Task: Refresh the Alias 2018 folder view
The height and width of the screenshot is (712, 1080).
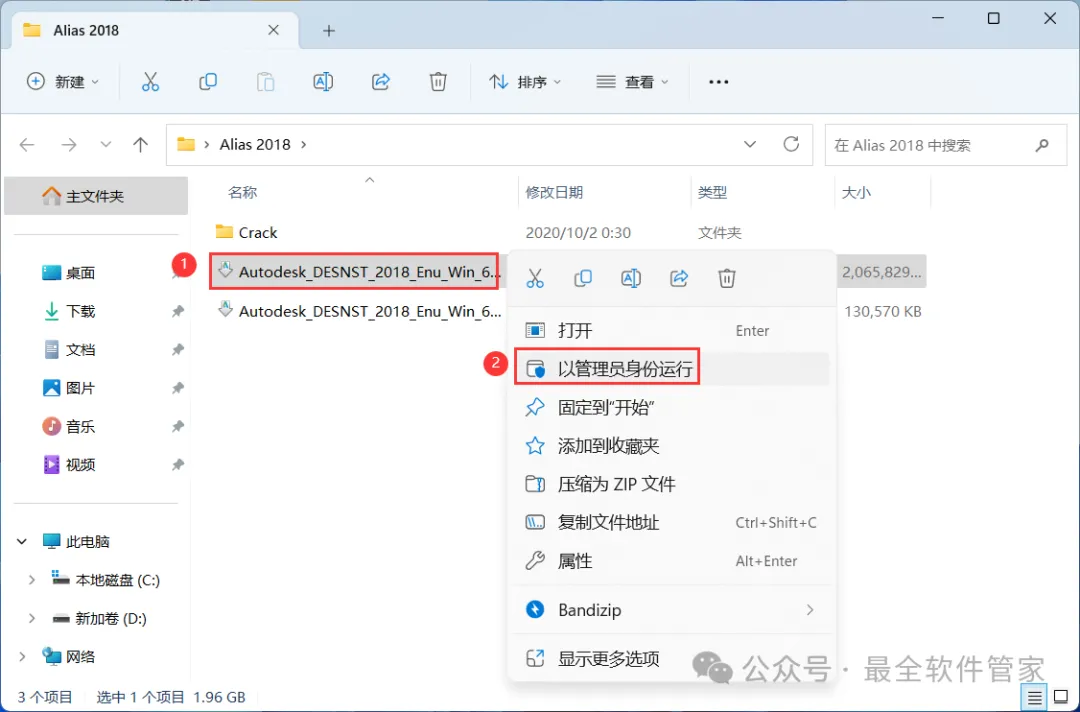Action: pos(791,144)
